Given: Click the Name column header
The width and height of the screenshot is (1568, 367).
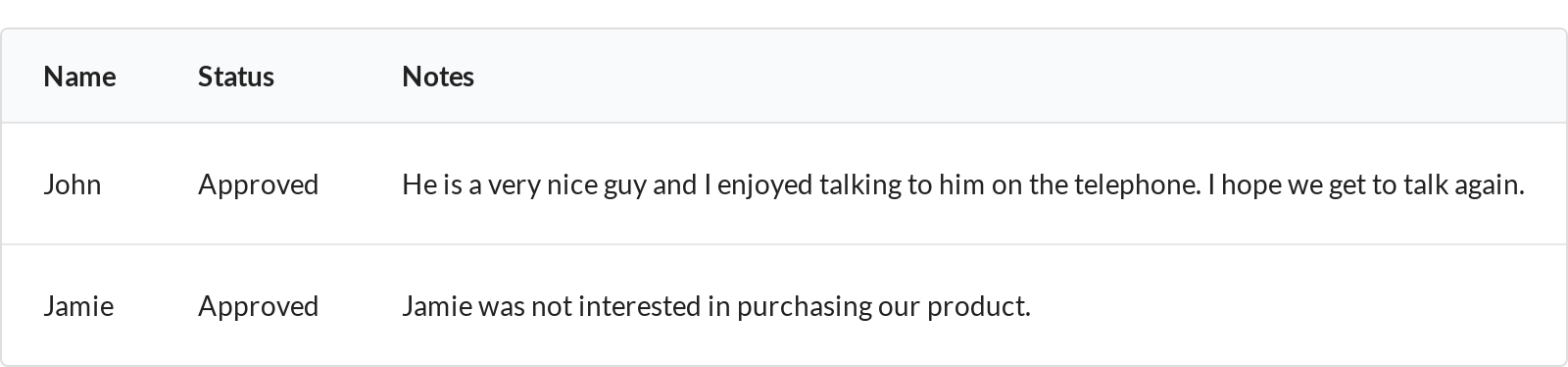Looking at the screenshot, I should (x=79, y=77).
